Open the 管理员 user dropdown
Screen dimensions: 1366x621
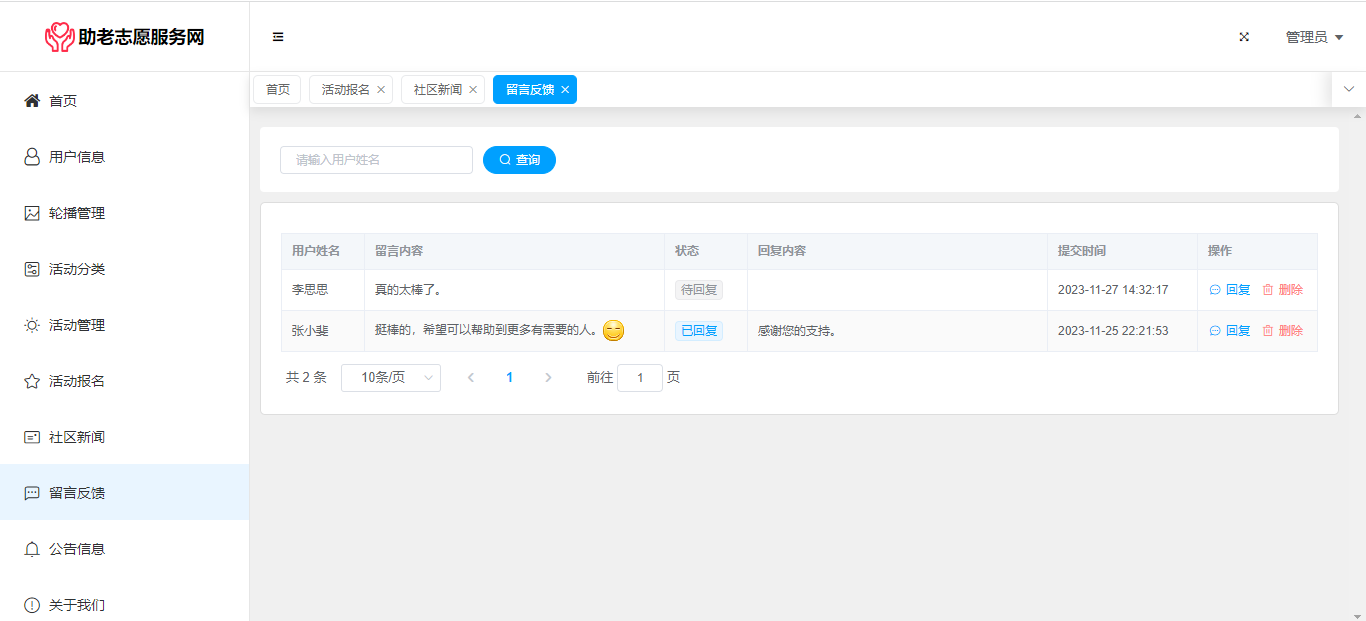(1314, 37)
